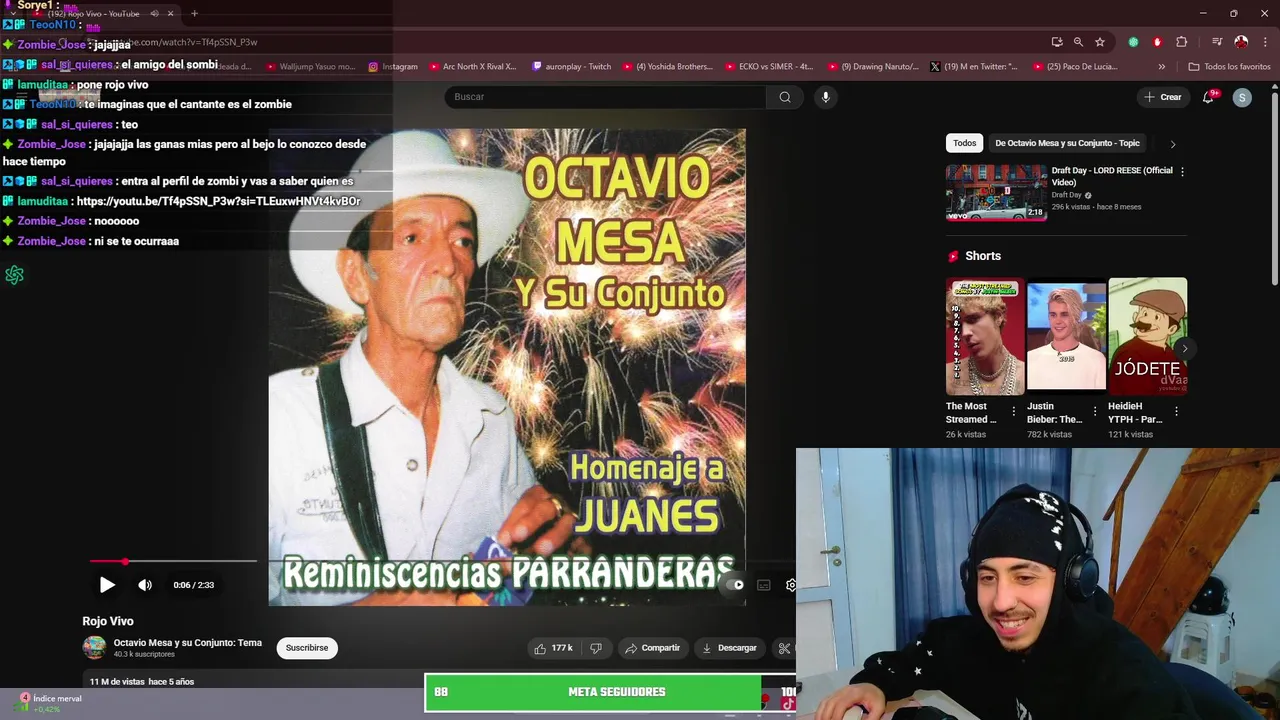1280x720 pixels.
Task: Open the Instagram bookmark
Action: point(393,67)
